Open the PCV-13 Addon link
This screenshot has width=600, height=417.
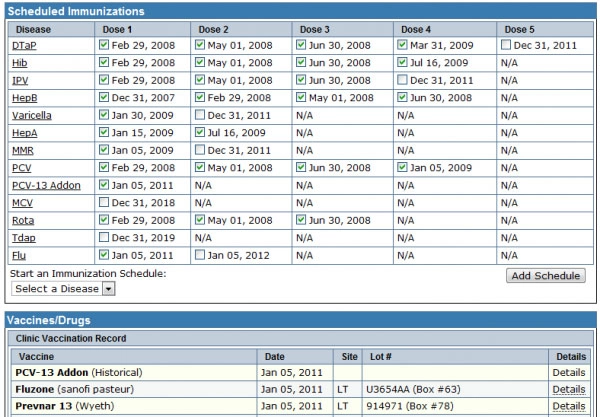coord(46,186)
